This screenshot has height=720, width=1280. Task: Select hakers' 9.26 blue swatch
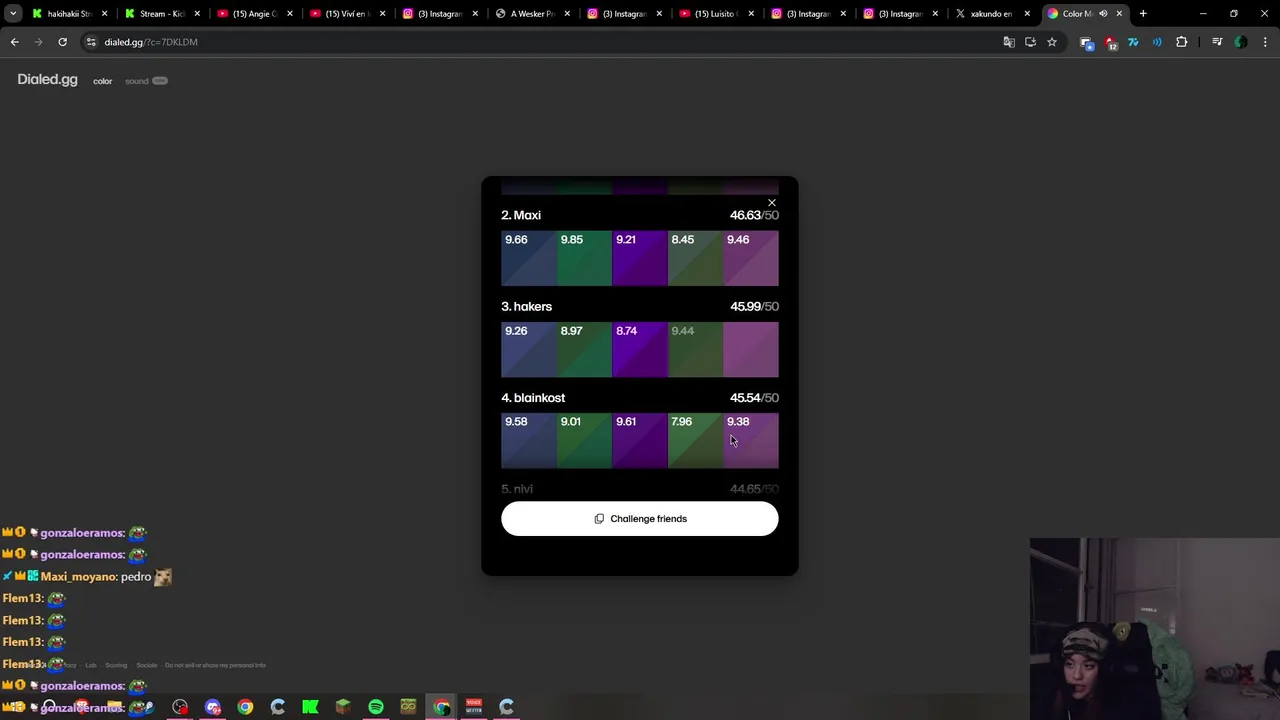(x=529, y=349)
